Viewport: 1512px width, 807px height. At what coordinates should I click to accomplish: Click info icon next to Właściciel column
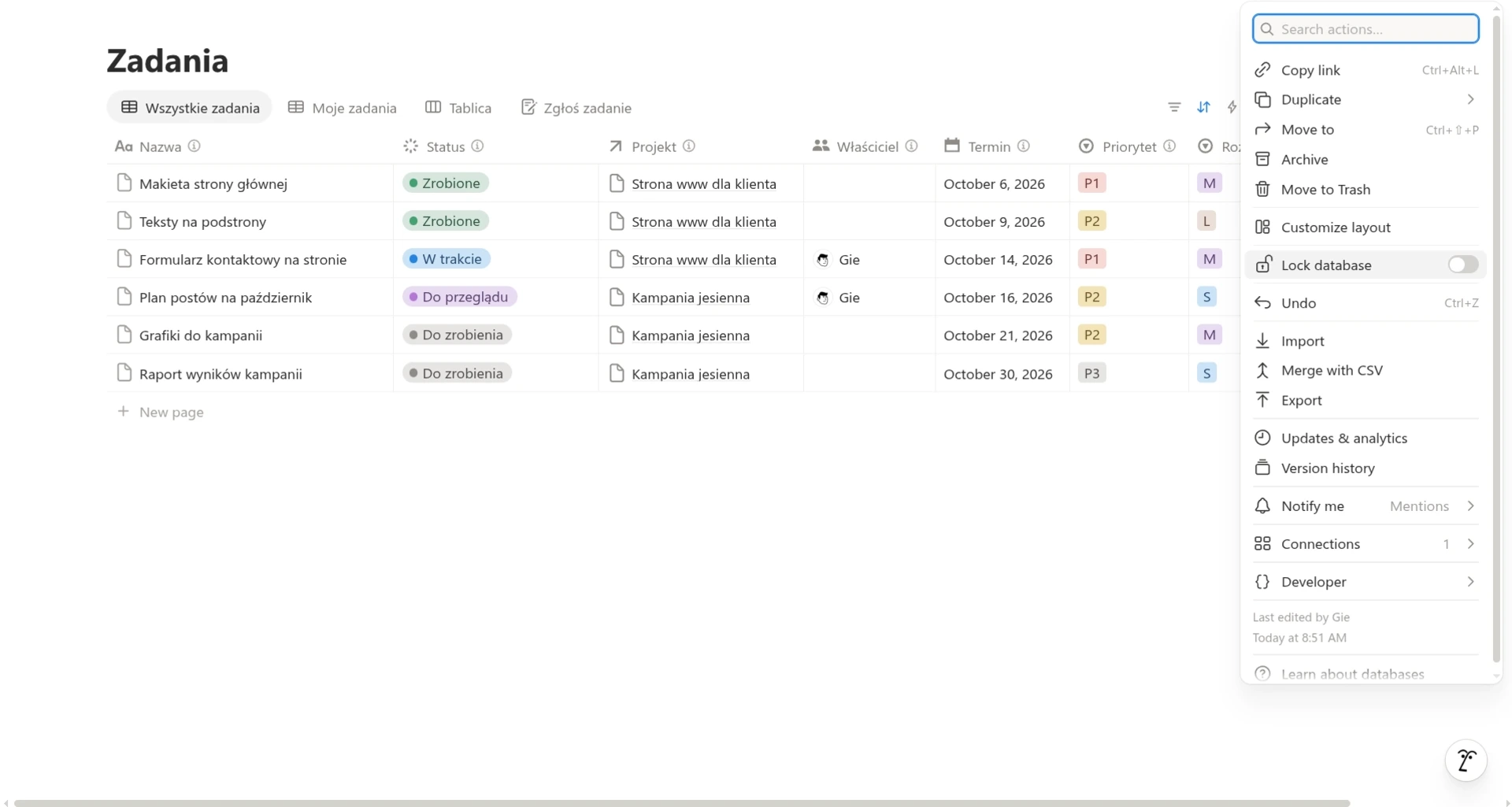click(x=911, y=146)
